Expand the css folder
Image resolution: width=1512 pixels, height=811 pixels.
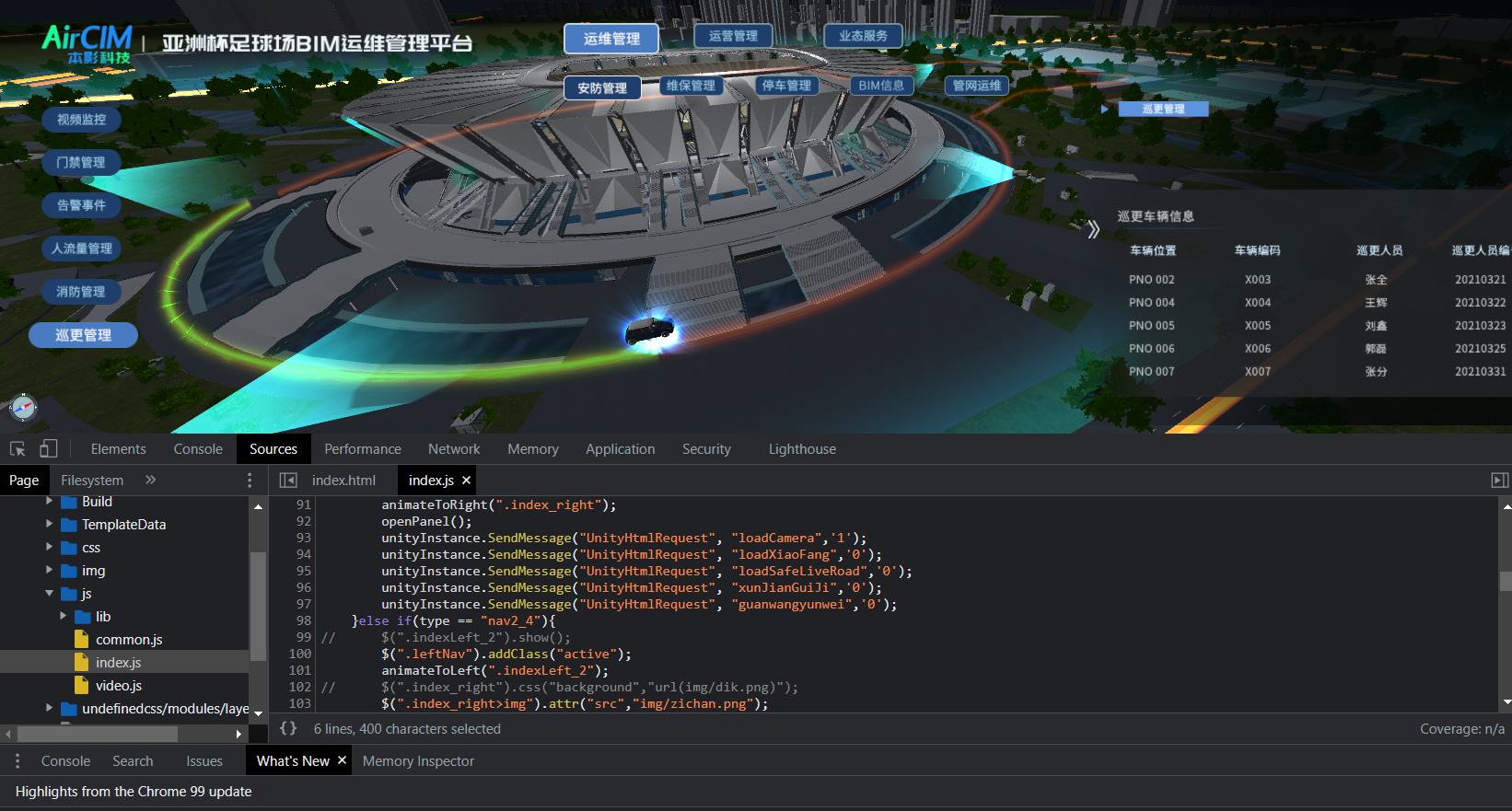49,548
